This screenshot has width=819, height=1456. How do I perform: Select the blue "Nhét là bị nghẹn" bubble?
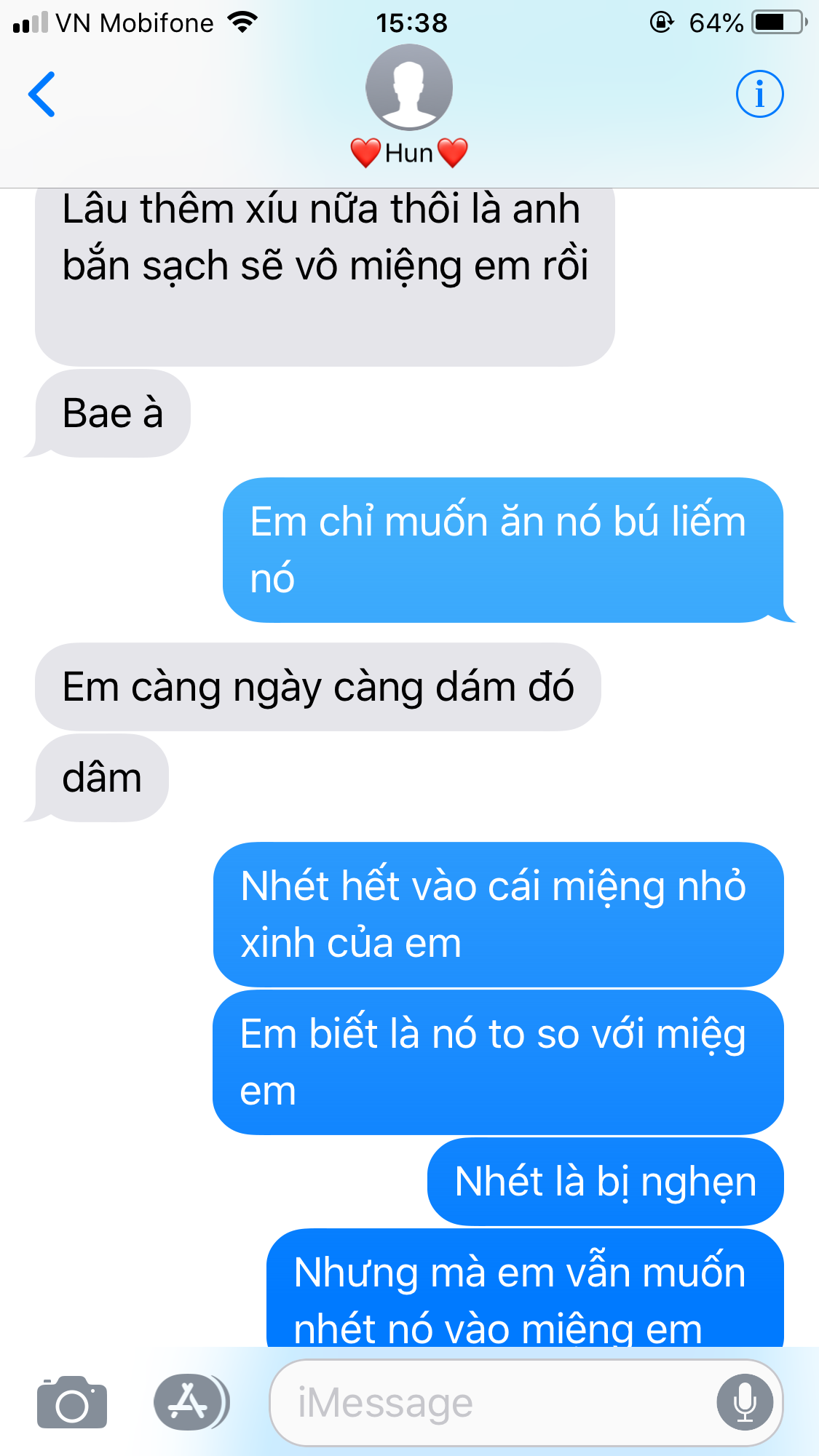(x=606, y=1182)
